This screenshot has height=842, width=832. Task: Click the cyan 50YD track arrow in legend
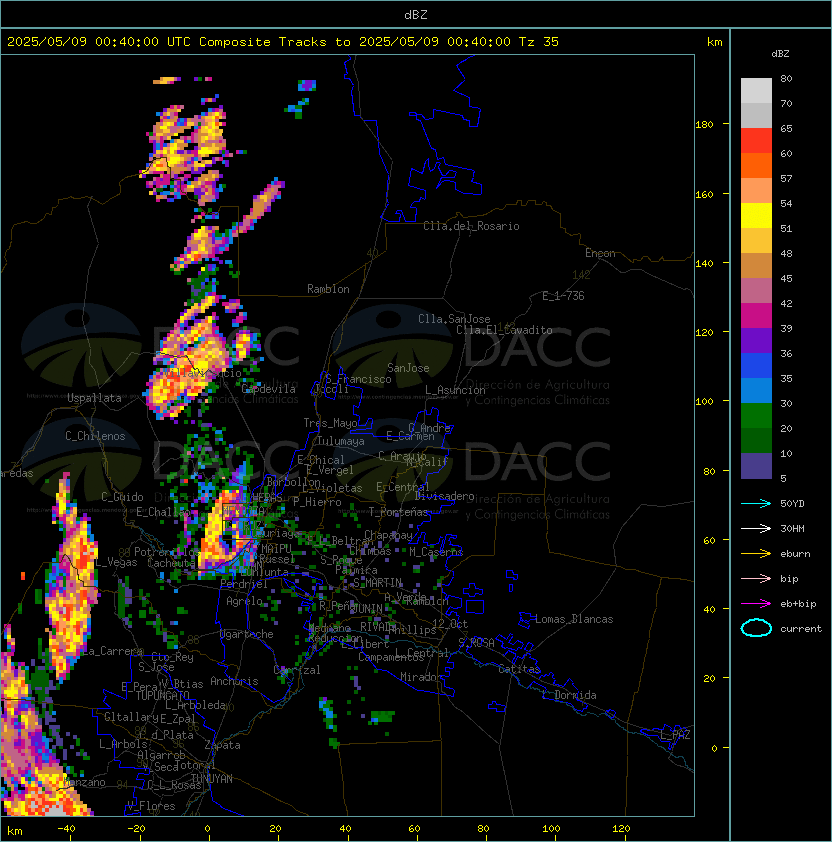tap(756, 503)
